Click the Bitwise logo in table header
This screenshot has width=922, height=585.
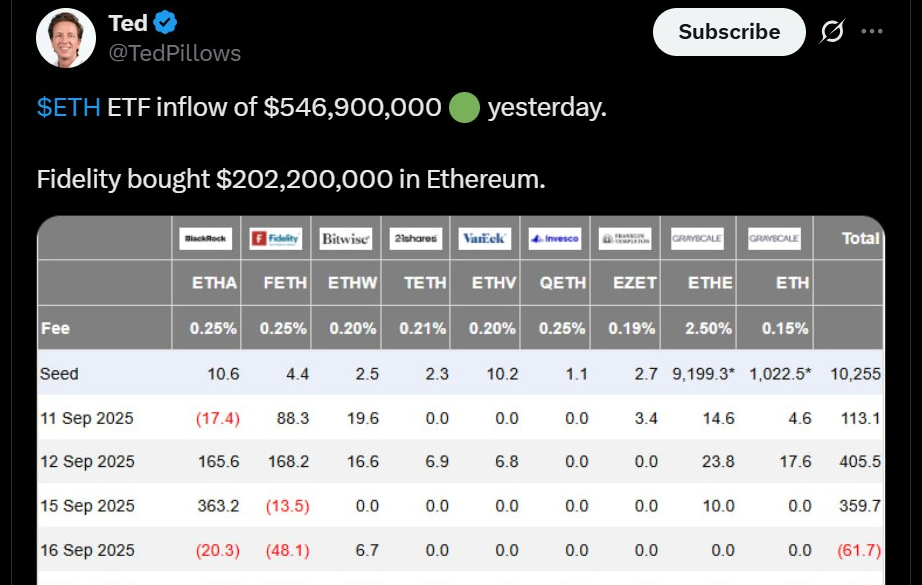click(345, 239)
